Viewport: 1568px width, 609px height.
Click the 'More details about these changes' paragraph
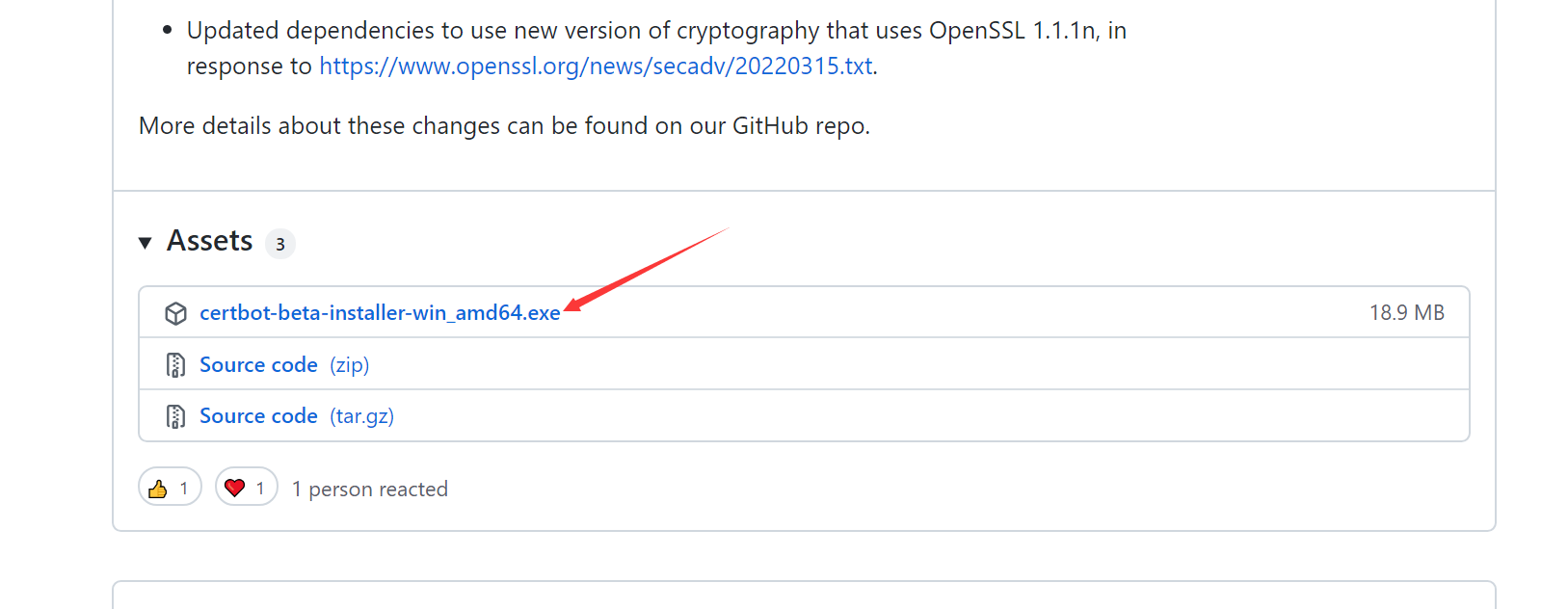[x=504, y=126]
